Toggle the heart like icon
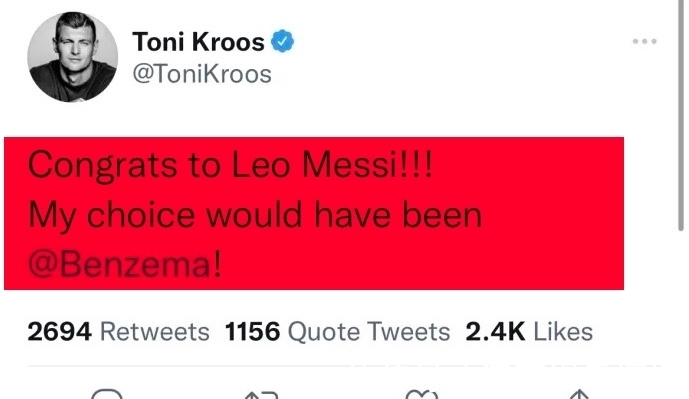The image size is (689, 399). 421,394
